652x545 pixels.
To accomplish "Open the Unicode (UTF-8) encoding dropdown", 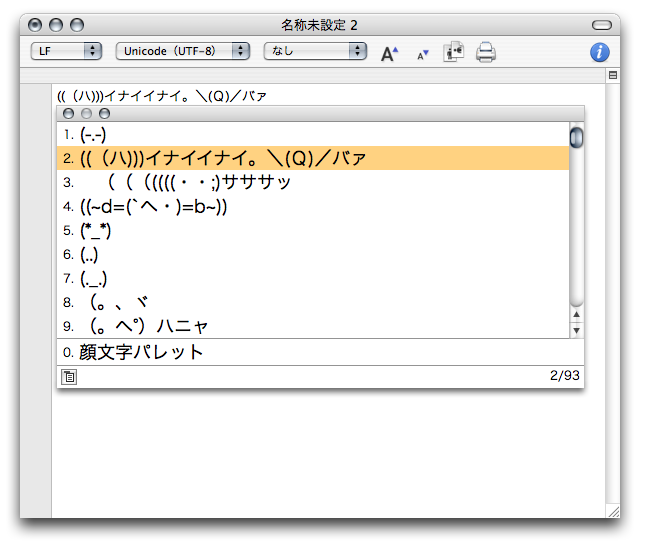I will tap(183, 51).
